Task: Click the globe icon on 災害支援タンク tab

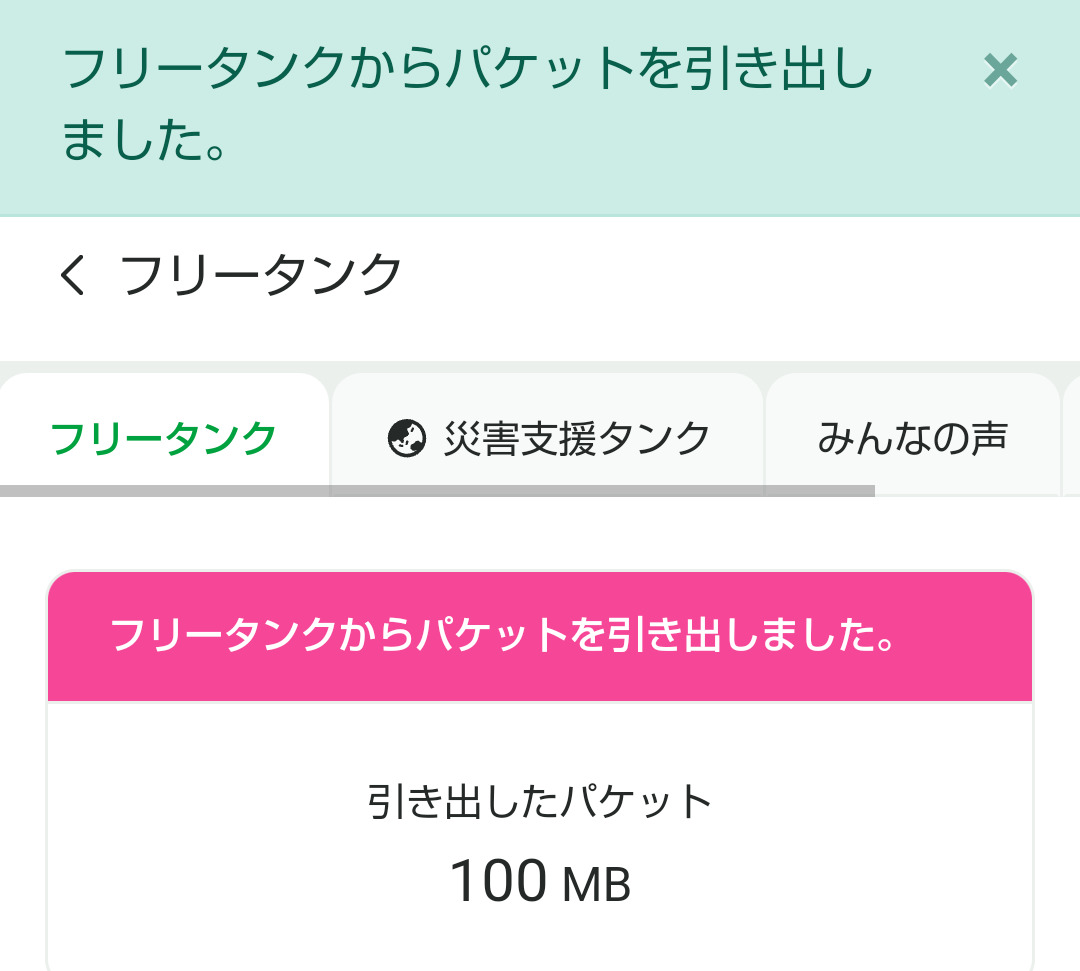Action: [406, 438]
